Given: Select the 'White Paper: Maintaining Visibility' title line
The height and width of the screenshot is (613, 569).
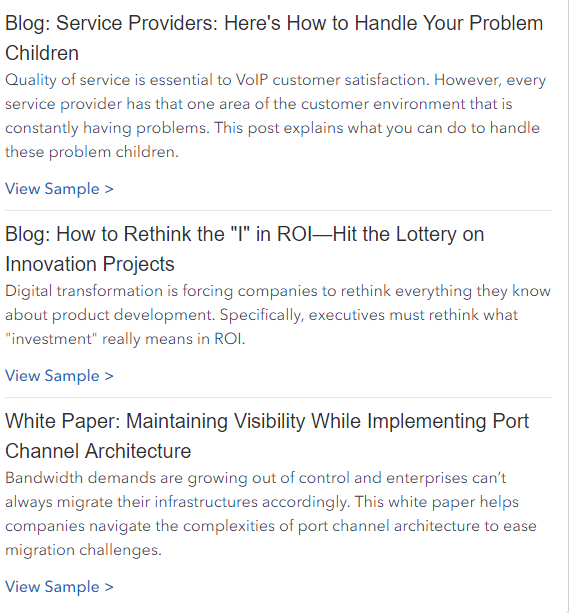Looking at the screenshot, I should click(267, 421).
